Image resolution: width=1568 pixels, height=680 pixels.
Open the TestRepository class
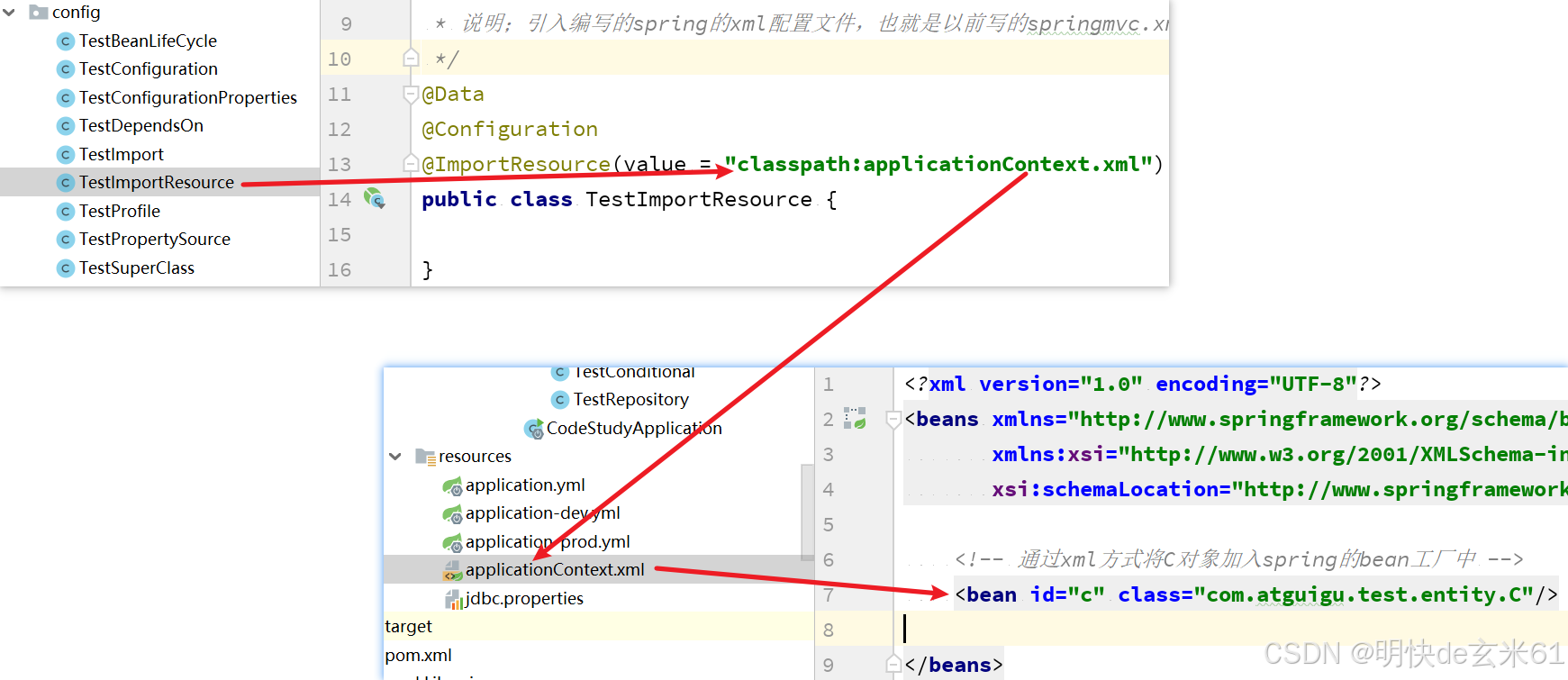(631, 399)
